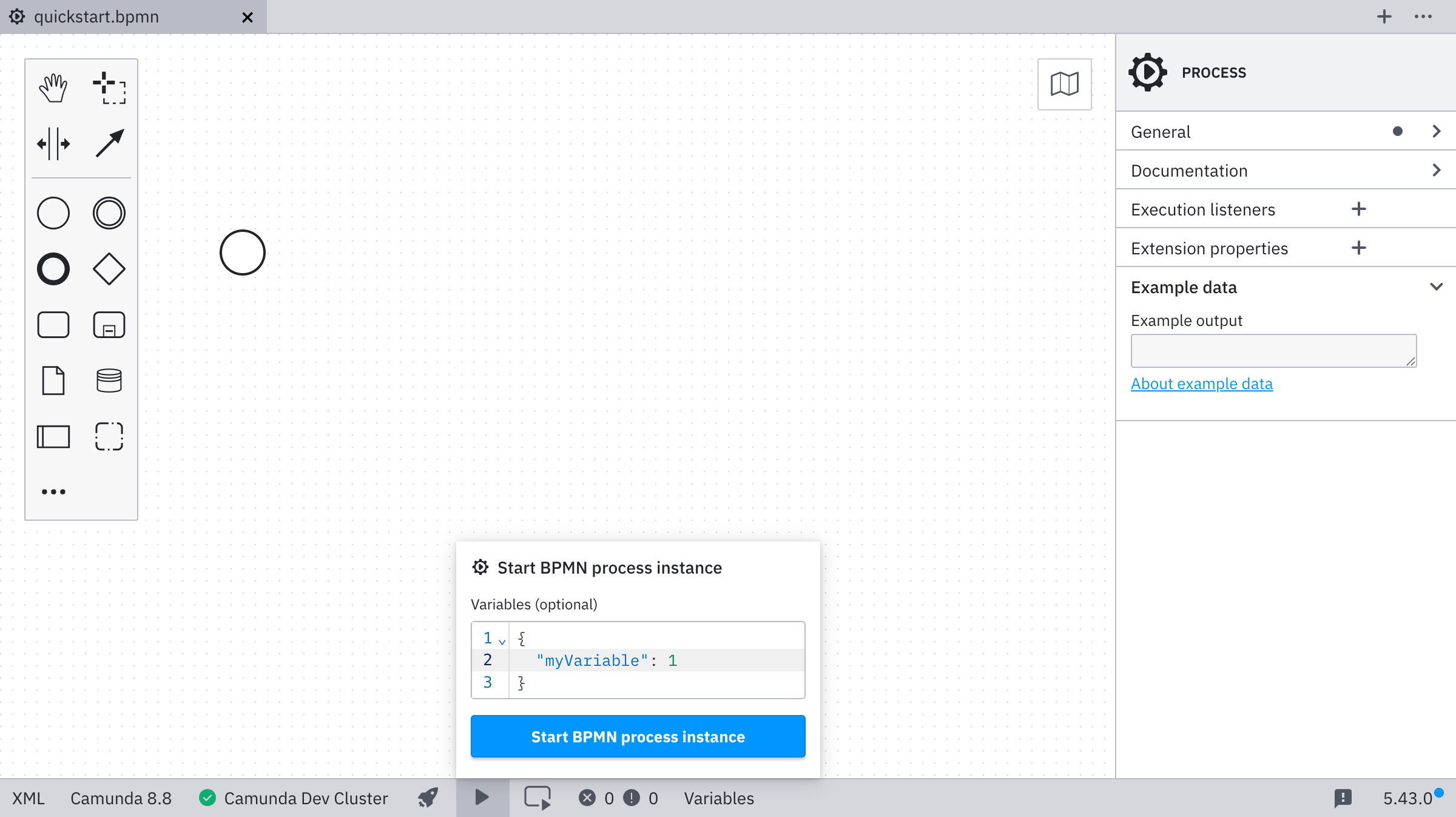Toggle the minimap overview

pos(1063,84)
